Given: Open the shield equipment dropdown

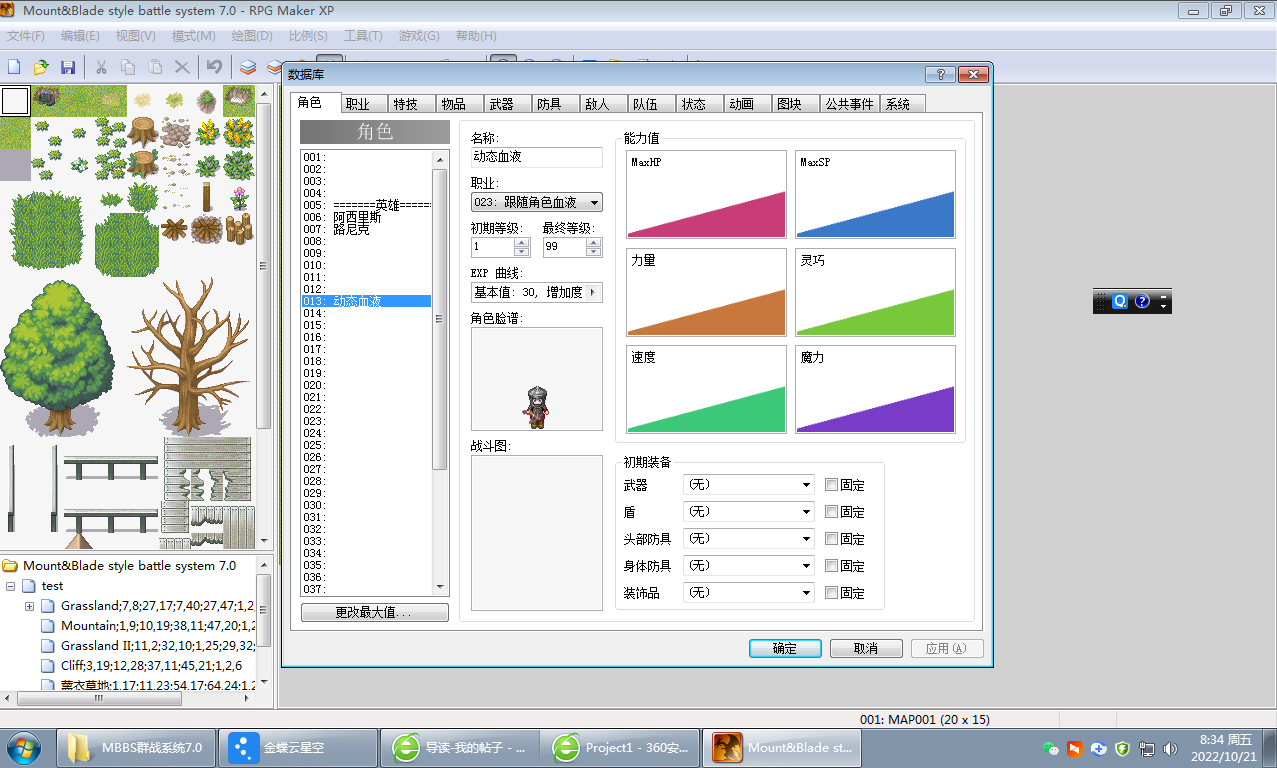Looking at the screenshot, I should 749,512.
